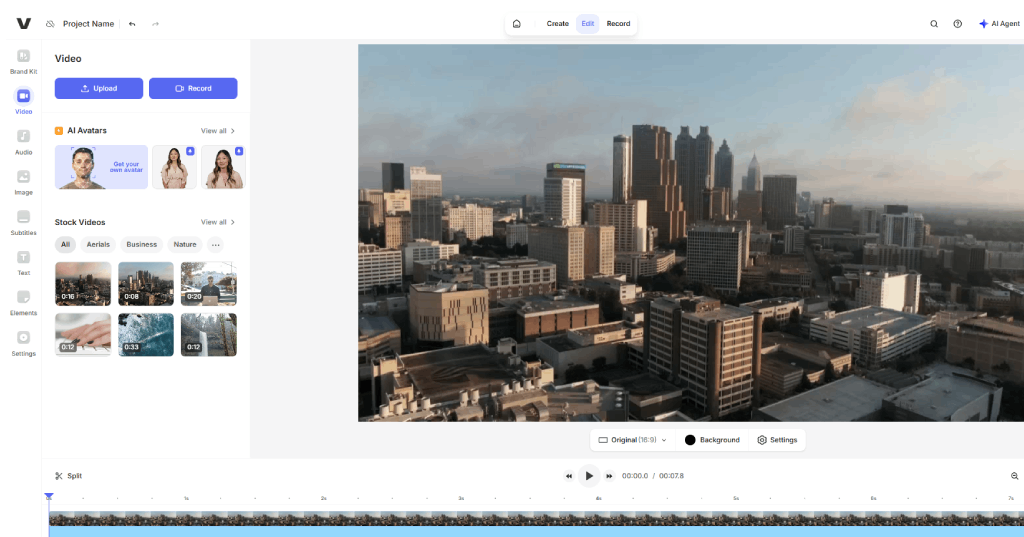Click the Upload button
The width and height of the screenshot is (1024, 537).
coord(99,88)
